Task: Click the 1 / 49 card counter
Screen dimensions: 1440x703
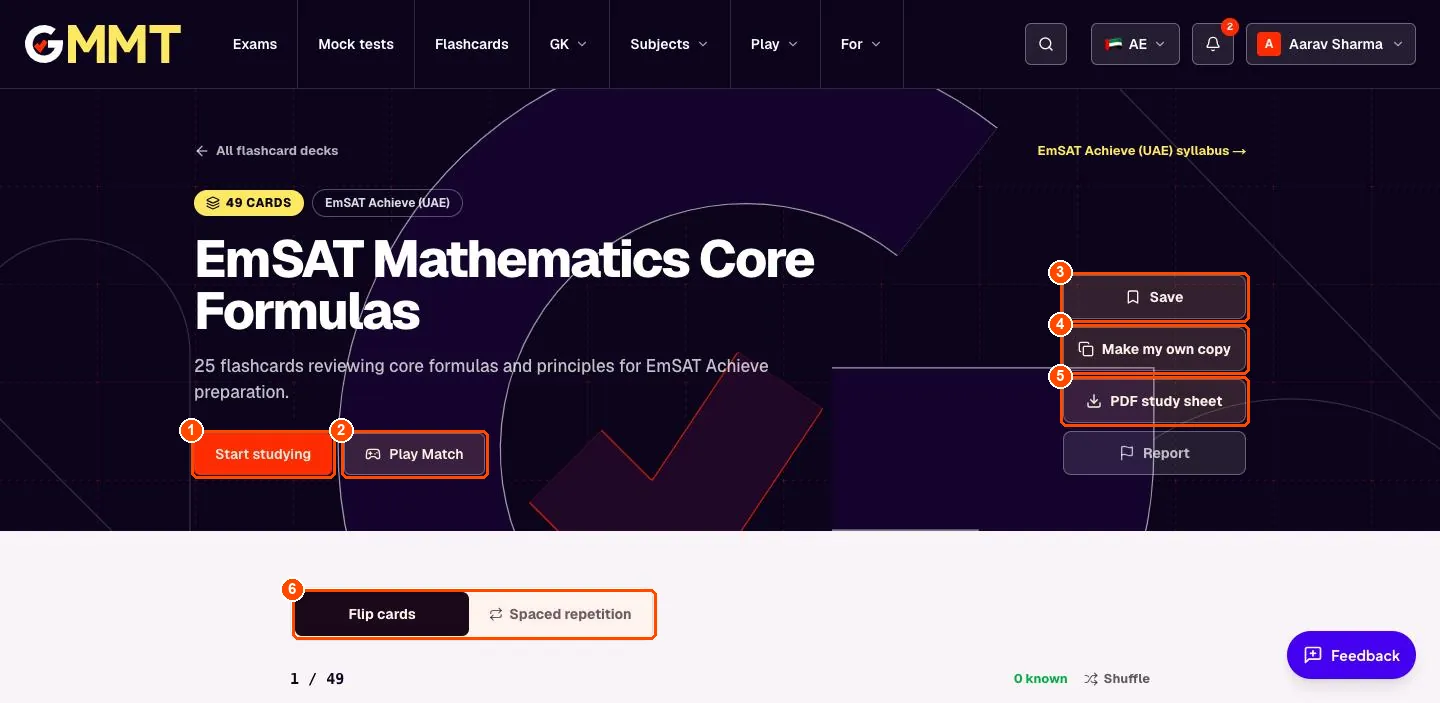Action: (317, 679)
